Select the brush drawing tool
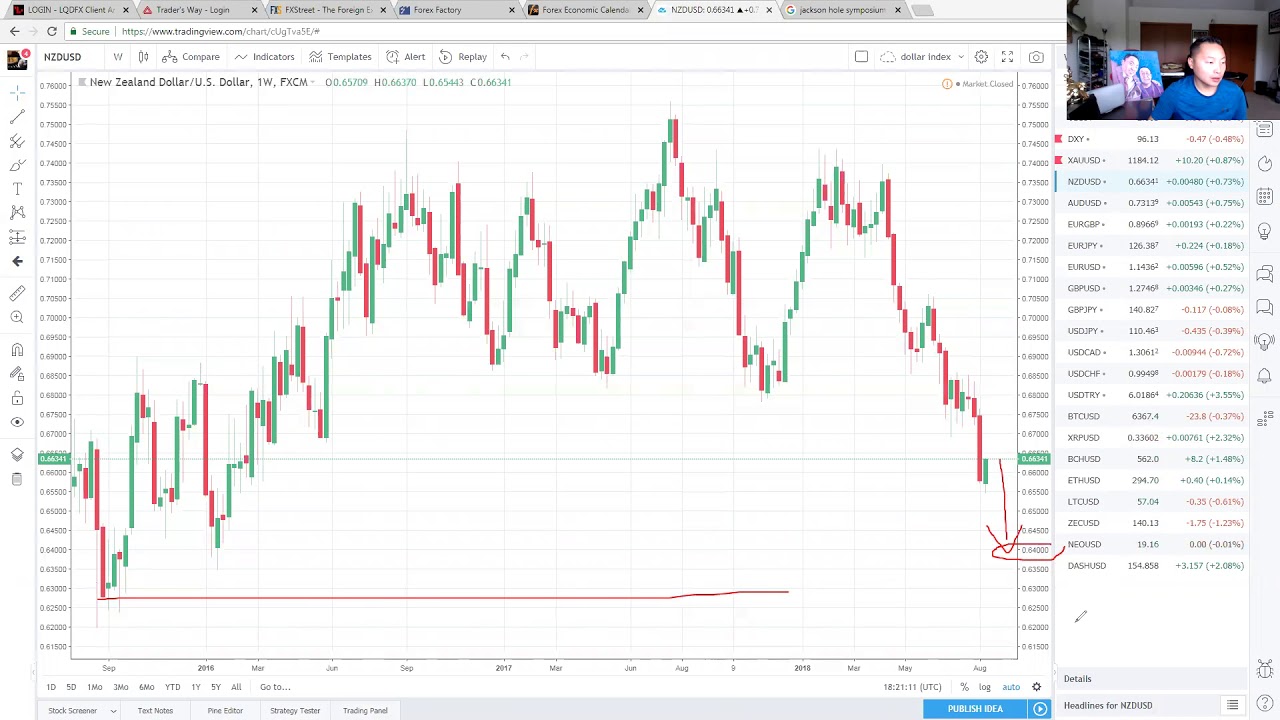This screenshot has width=1280, height=720. point(17,165)
